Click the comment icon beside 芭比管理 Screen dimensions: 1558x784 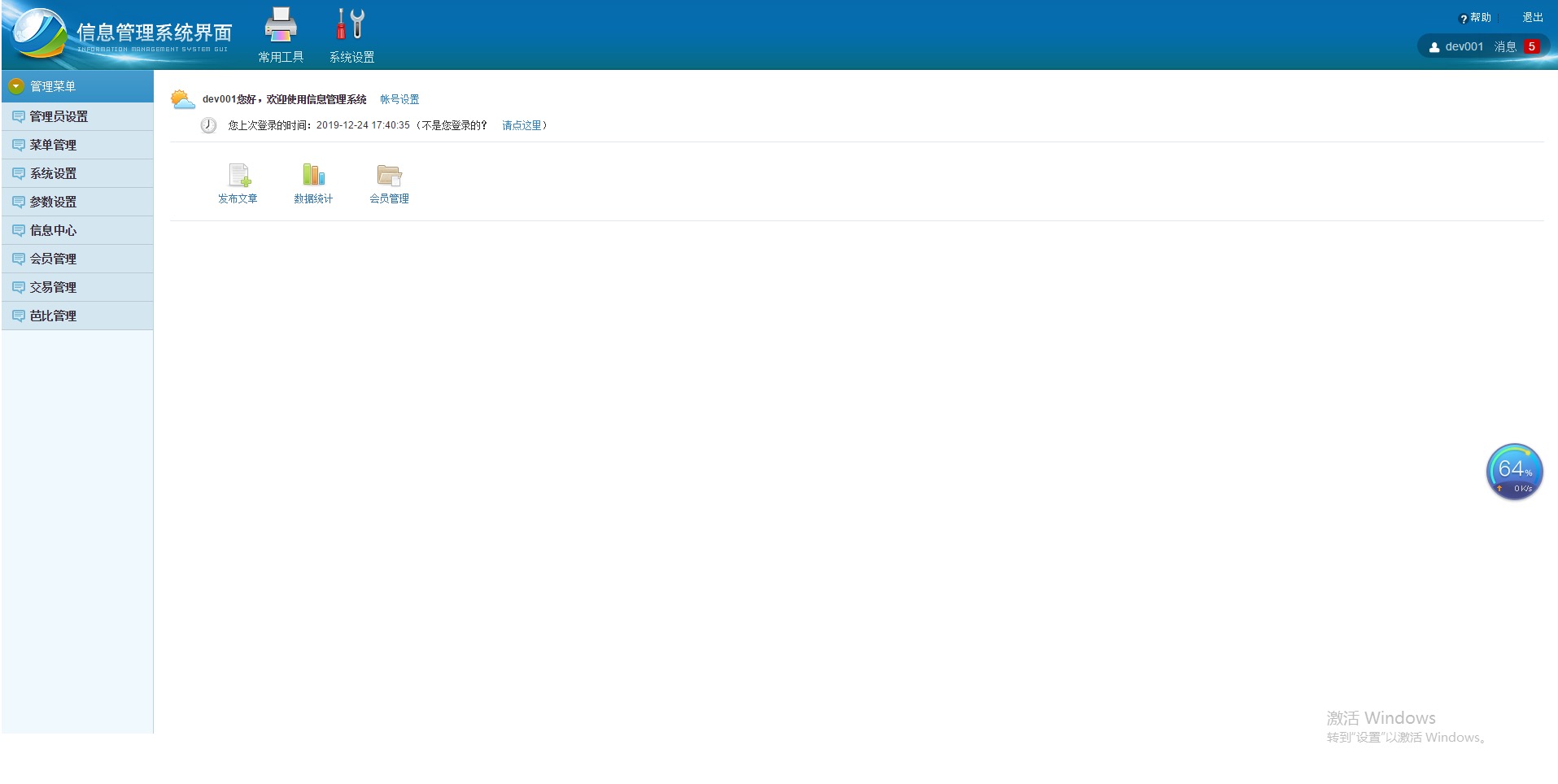point(19,316)
